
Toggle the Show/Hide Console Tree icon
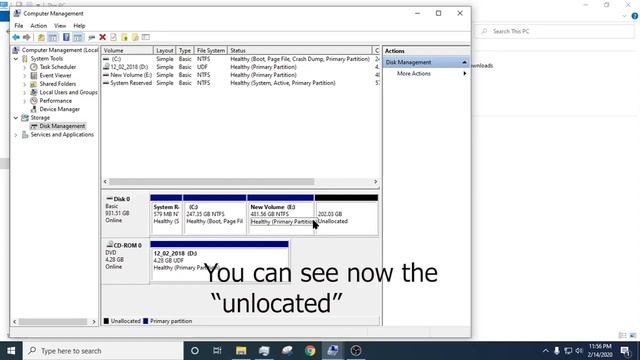click(53, 38)
